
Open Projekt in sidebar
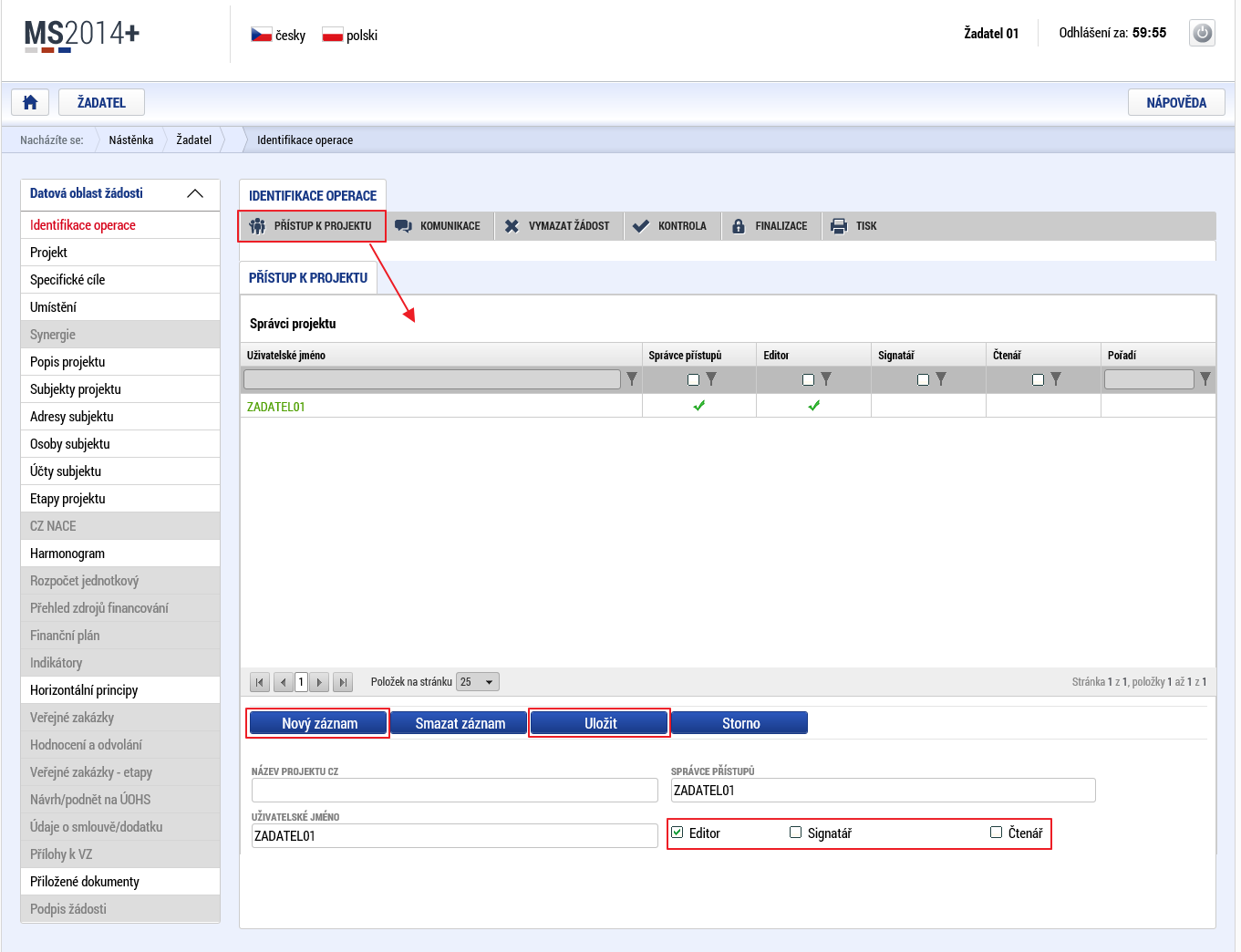(120, 253)
